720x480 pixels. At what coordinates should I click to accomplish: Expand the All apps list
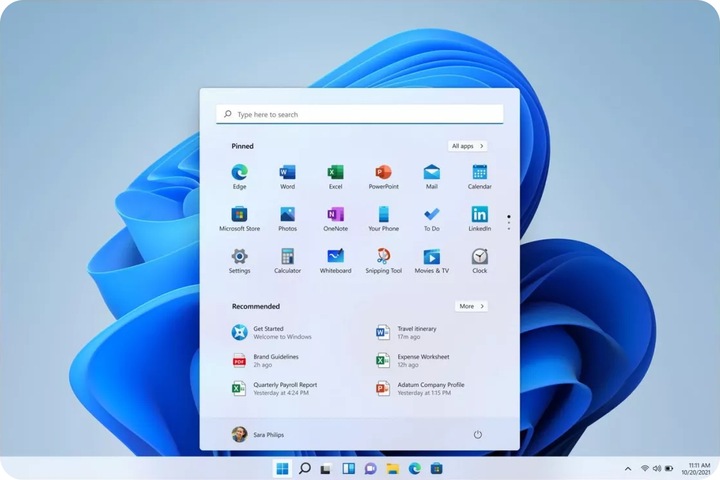(x=467, y=146)
